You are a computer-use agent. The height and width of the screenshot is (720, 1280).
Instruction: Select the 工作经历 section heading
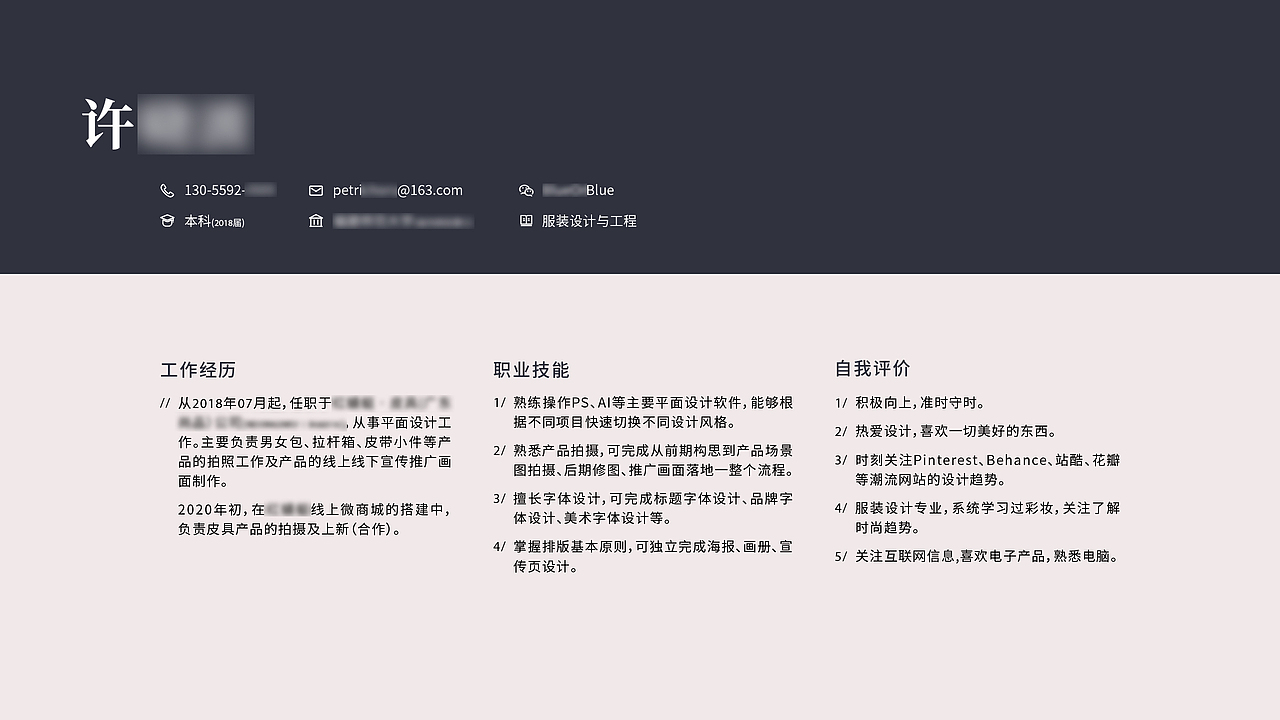click(199, 369)
